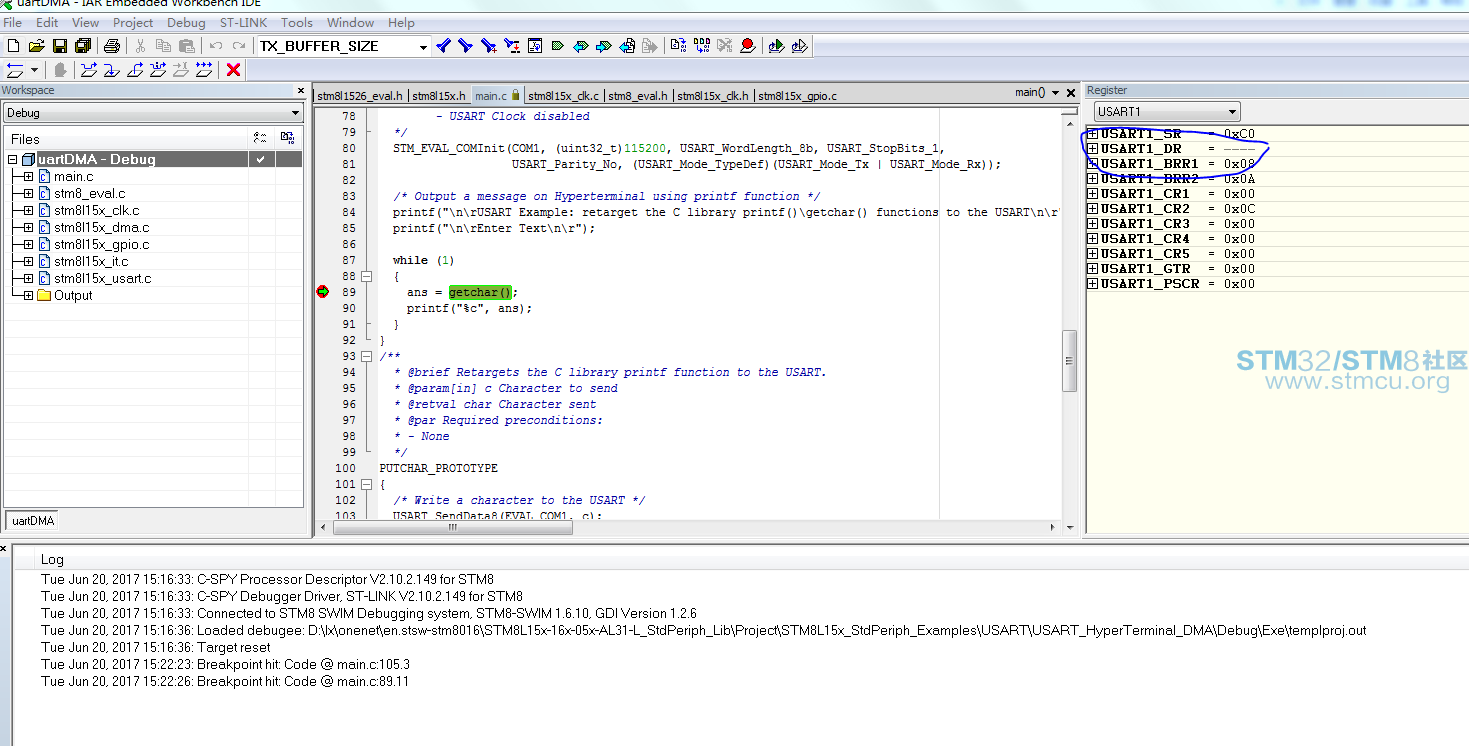This screenshot has width=1469, height=746.
Task: Click the Step Out debug icon
Action: point(135,70)
